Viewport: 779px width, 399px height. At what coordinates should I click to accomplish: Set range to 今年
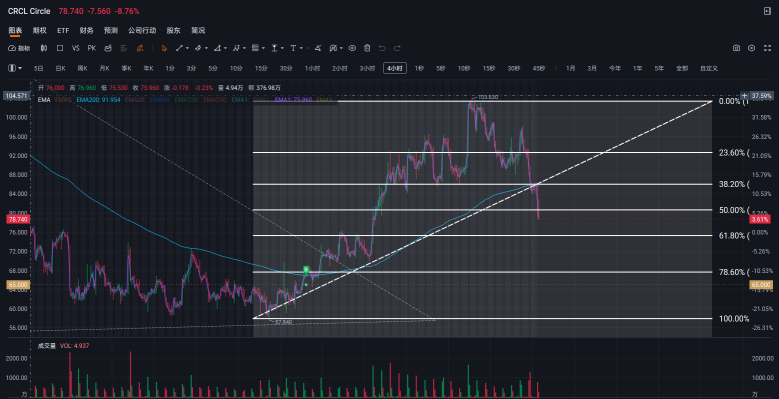pos(615,68)
